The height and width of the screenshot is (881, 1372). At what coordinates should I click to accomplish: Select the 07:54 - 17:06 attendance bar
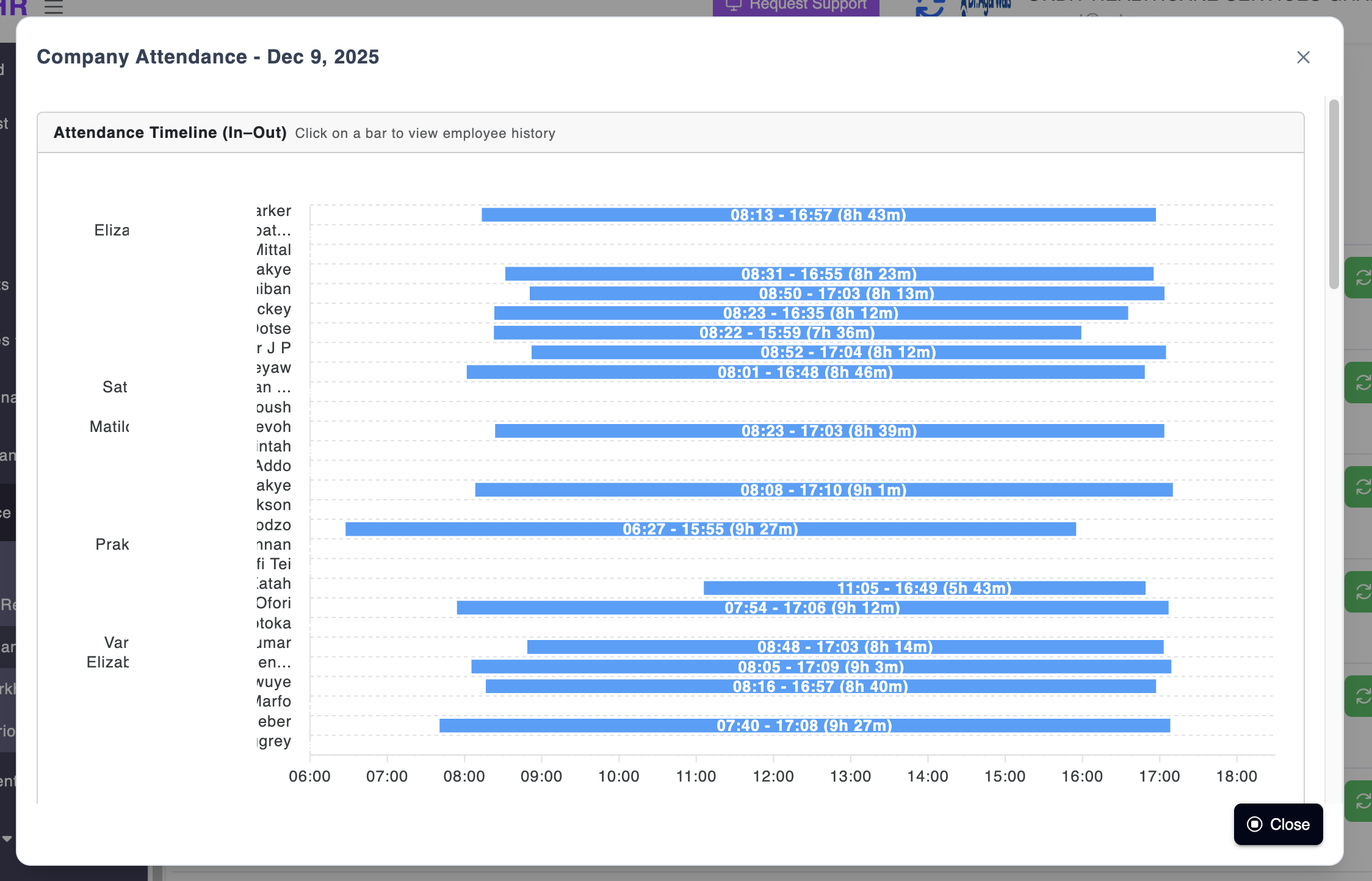coord(812,608)
